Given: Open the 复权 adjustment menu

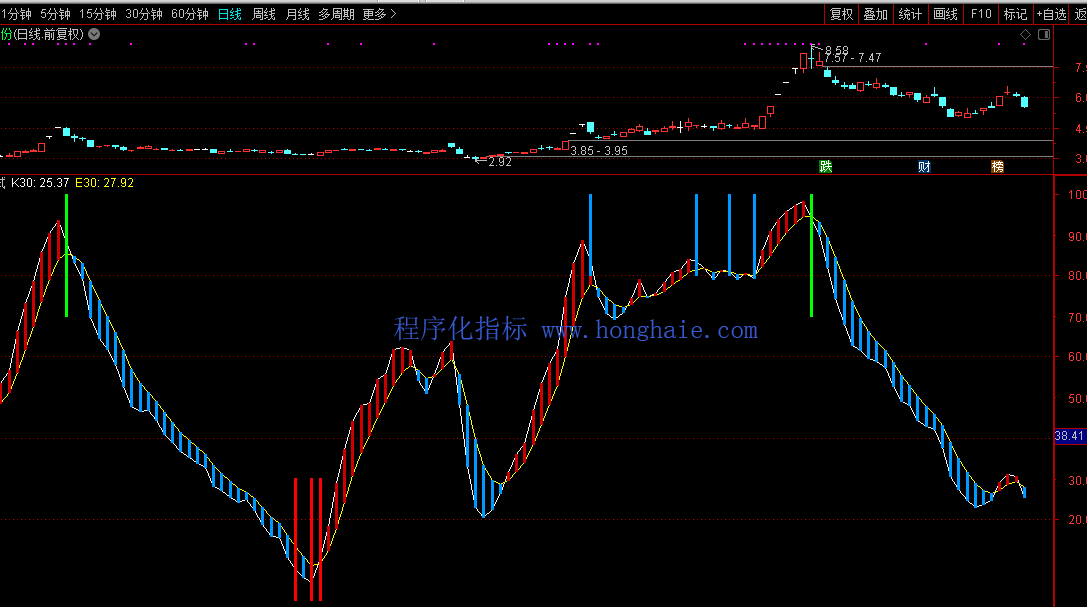Looking at the screenshot, I should coord(842,14).
